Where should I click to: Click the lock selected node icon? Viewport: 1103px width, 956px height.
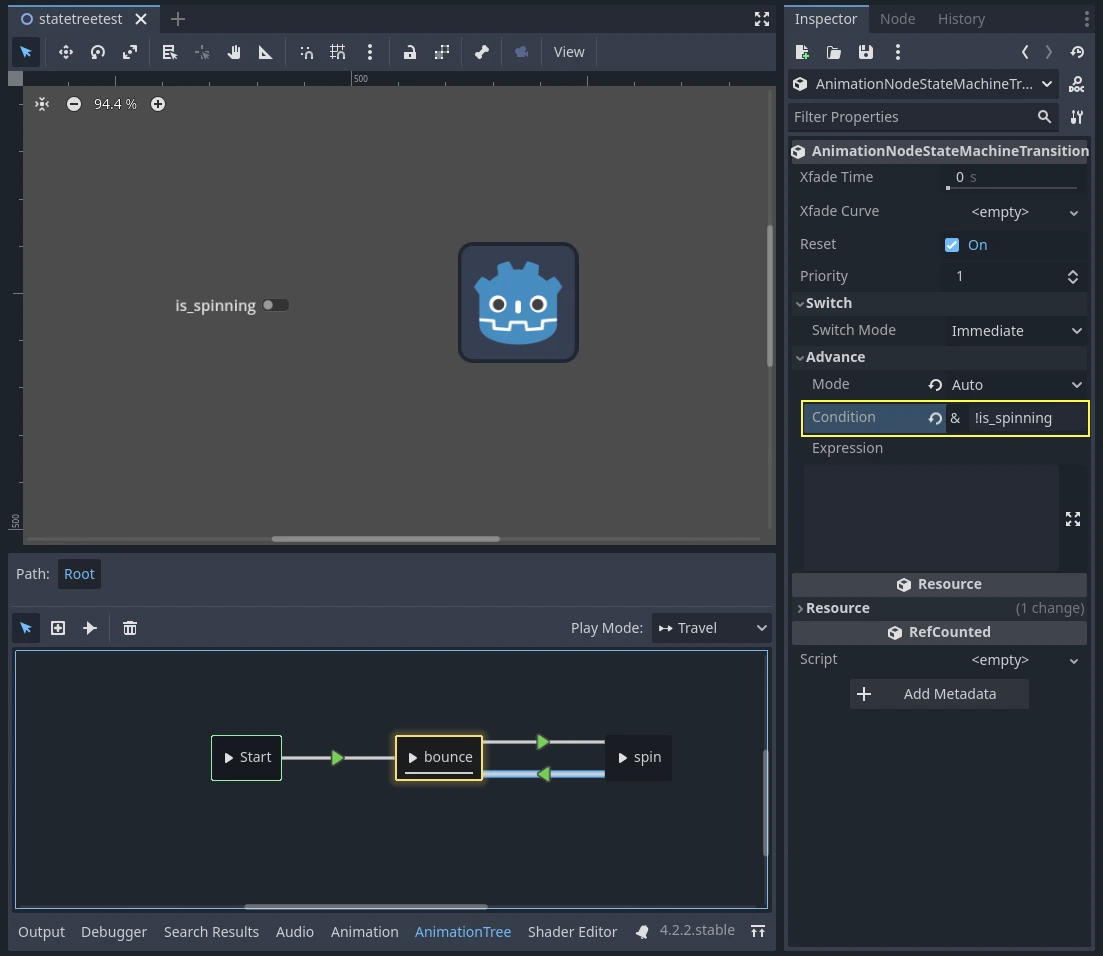coord(410,52)
